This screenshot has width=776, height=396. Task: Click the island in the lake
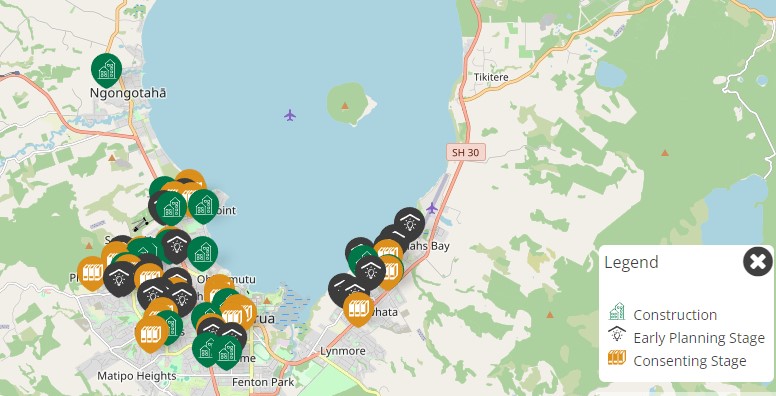click(350, 104)
